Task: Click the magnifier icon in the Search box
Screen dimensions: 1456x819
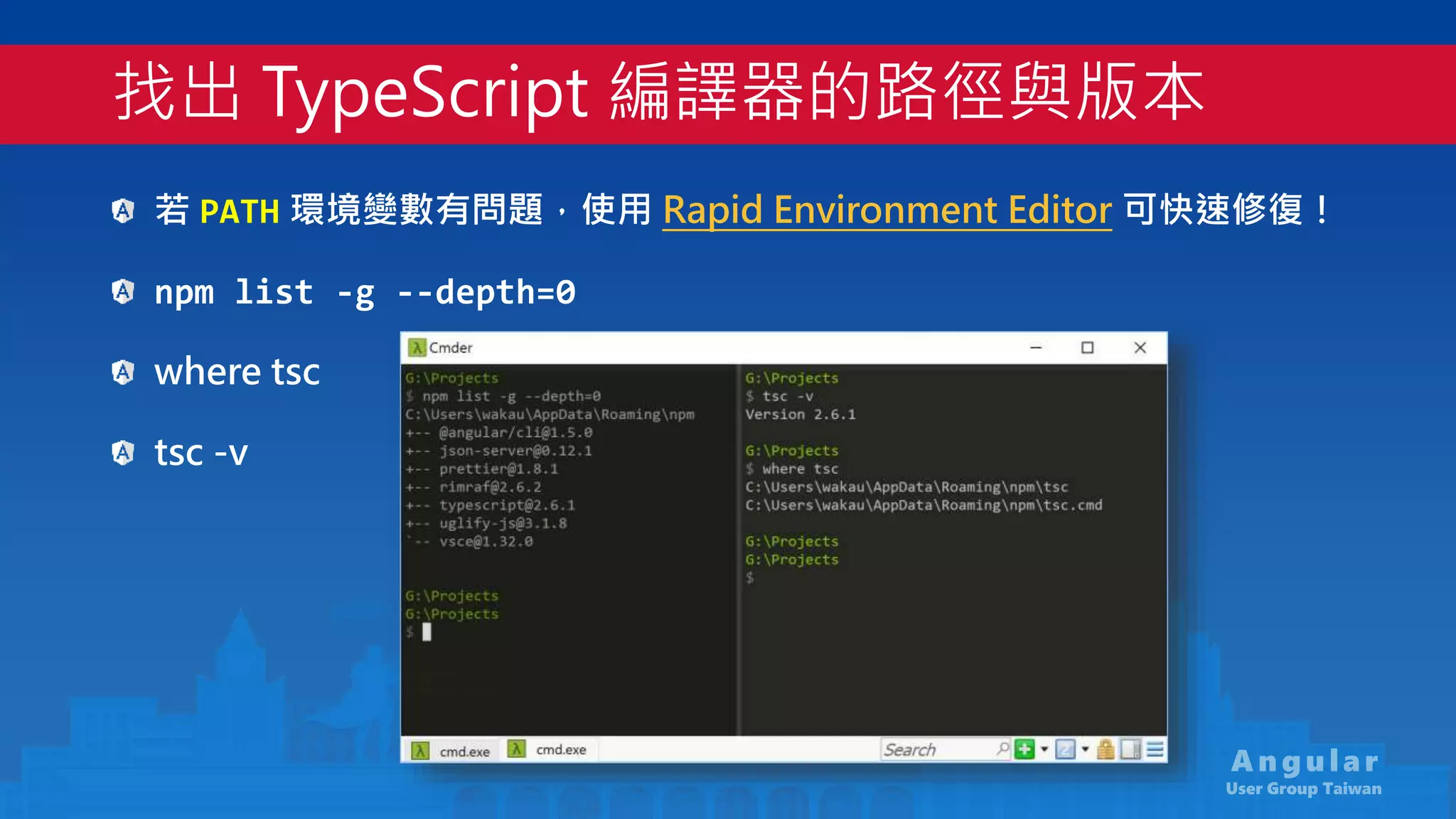Action: click(x=1002, y=749)
